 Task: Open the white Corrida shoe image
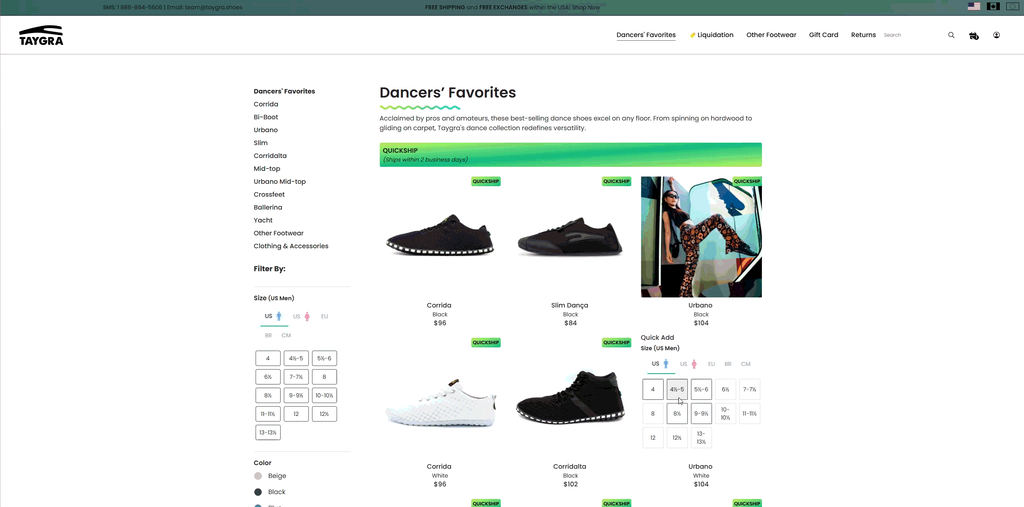click(x=440, y=399)
